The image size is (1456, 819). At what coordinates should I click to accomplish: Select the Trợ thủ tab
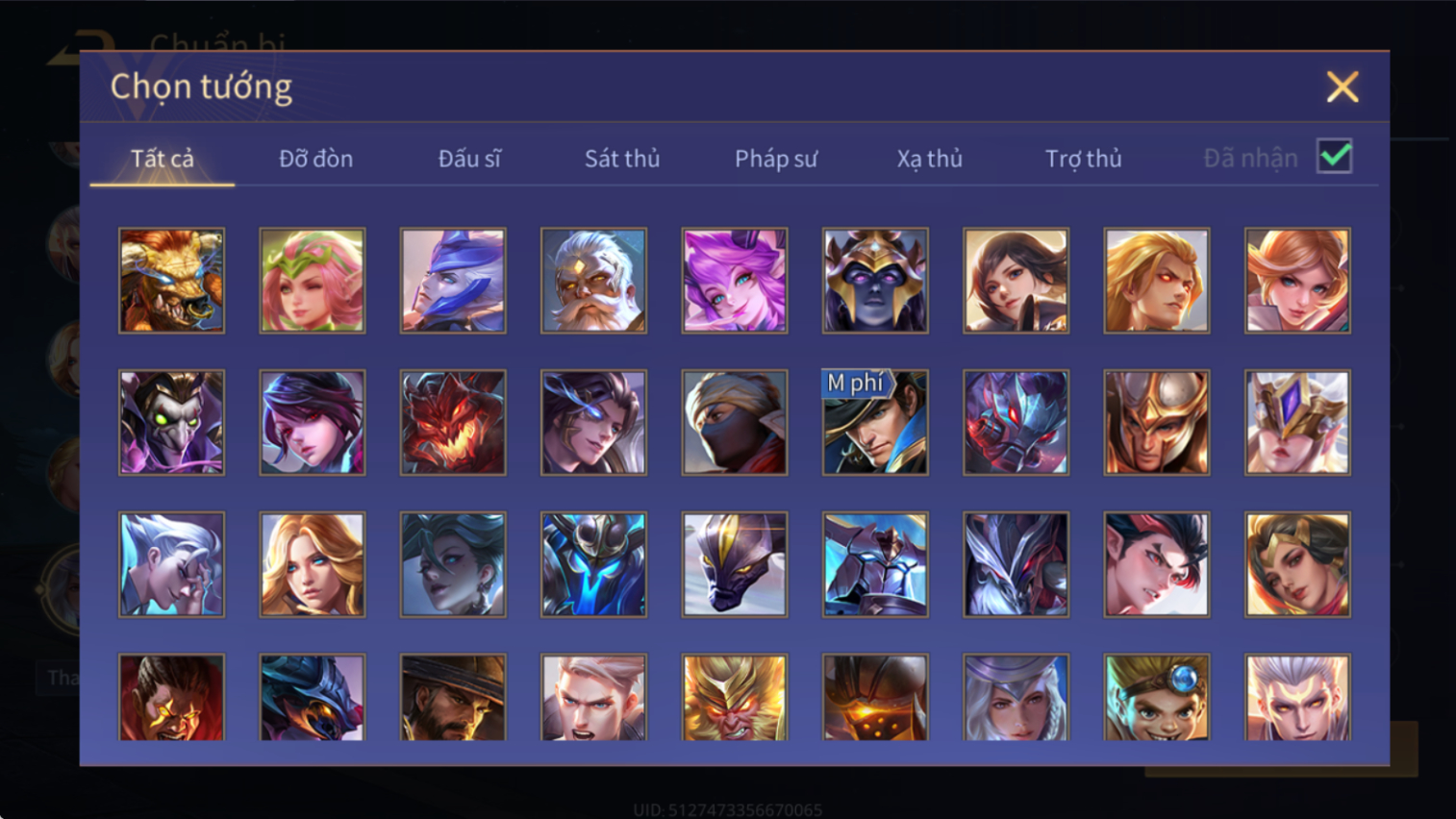pyautogui.click(x=1084, y=159)
